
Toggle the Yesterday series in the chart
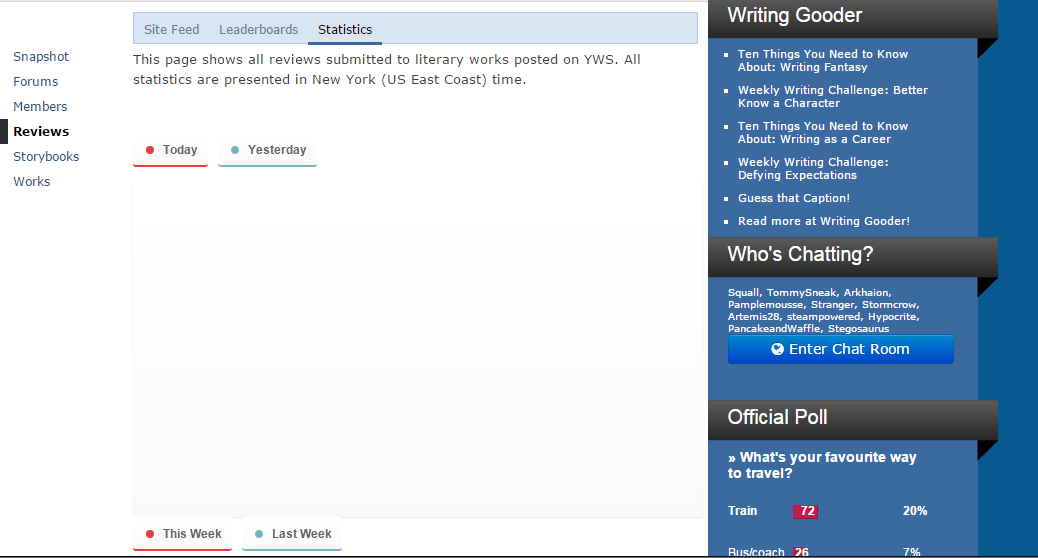click(x=267, y=151)
